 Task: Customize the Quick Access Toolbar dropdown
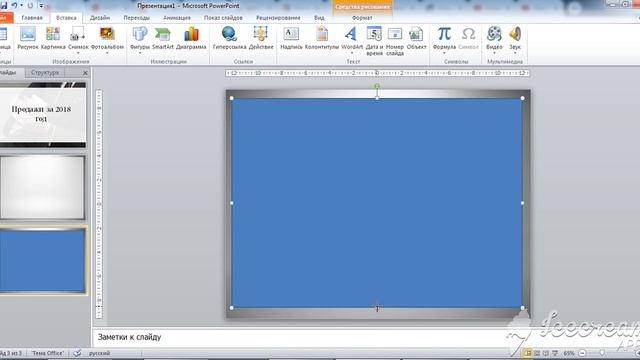tap(41, 5)
